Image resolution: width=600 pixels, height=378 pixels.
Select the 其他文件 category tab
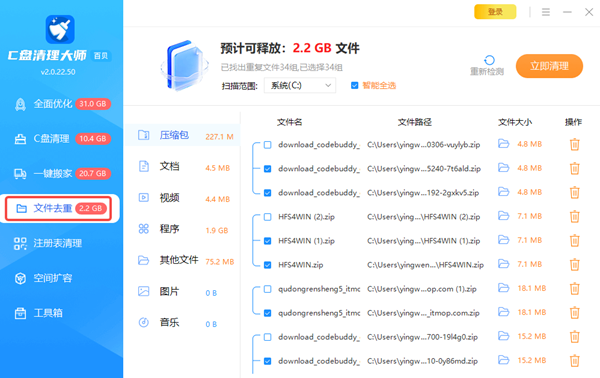[x=183, y=261]
